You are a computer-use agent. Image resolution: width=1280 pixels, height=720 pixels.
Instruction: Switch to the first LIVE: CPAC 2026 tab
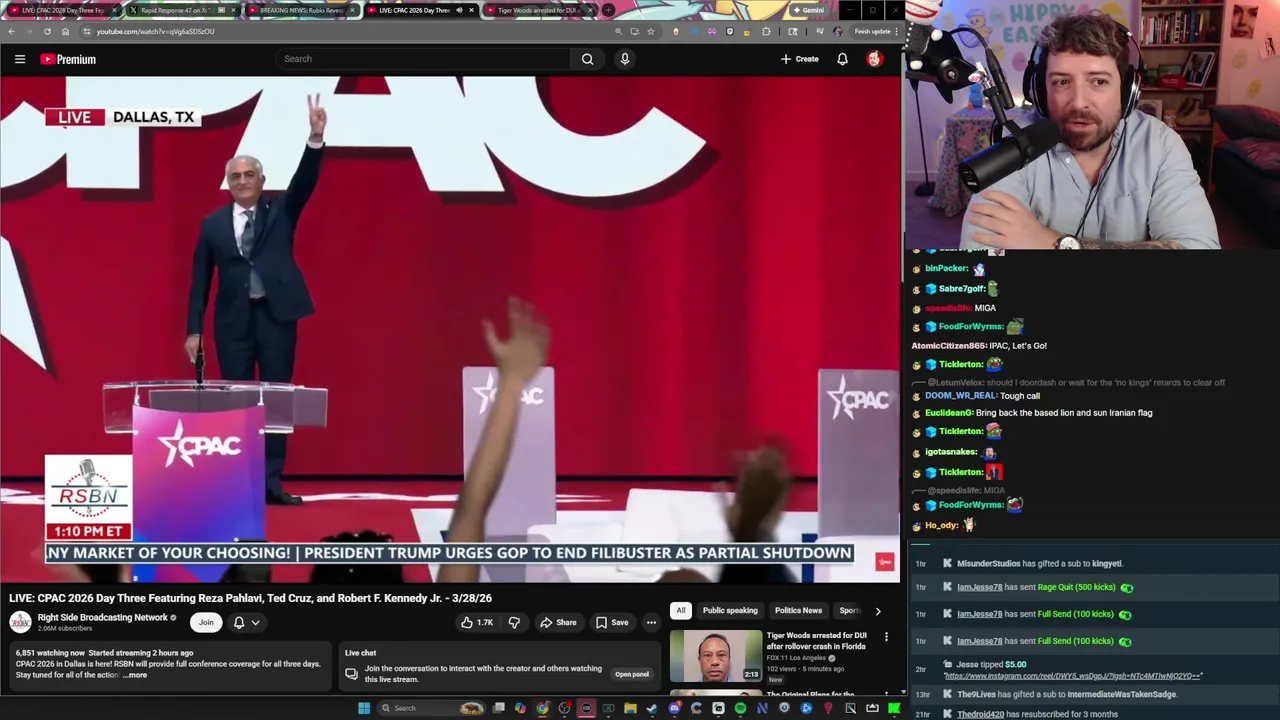coord(62,10)
